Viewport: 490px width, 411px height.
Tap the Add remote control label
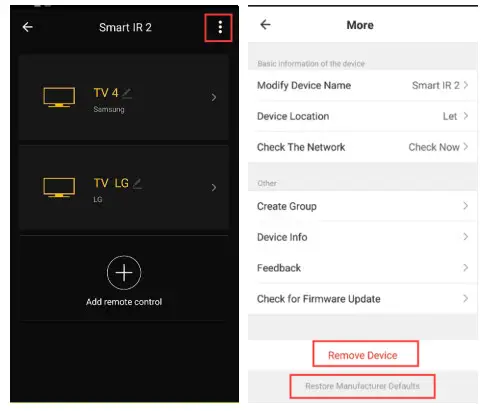coord(124,302)
